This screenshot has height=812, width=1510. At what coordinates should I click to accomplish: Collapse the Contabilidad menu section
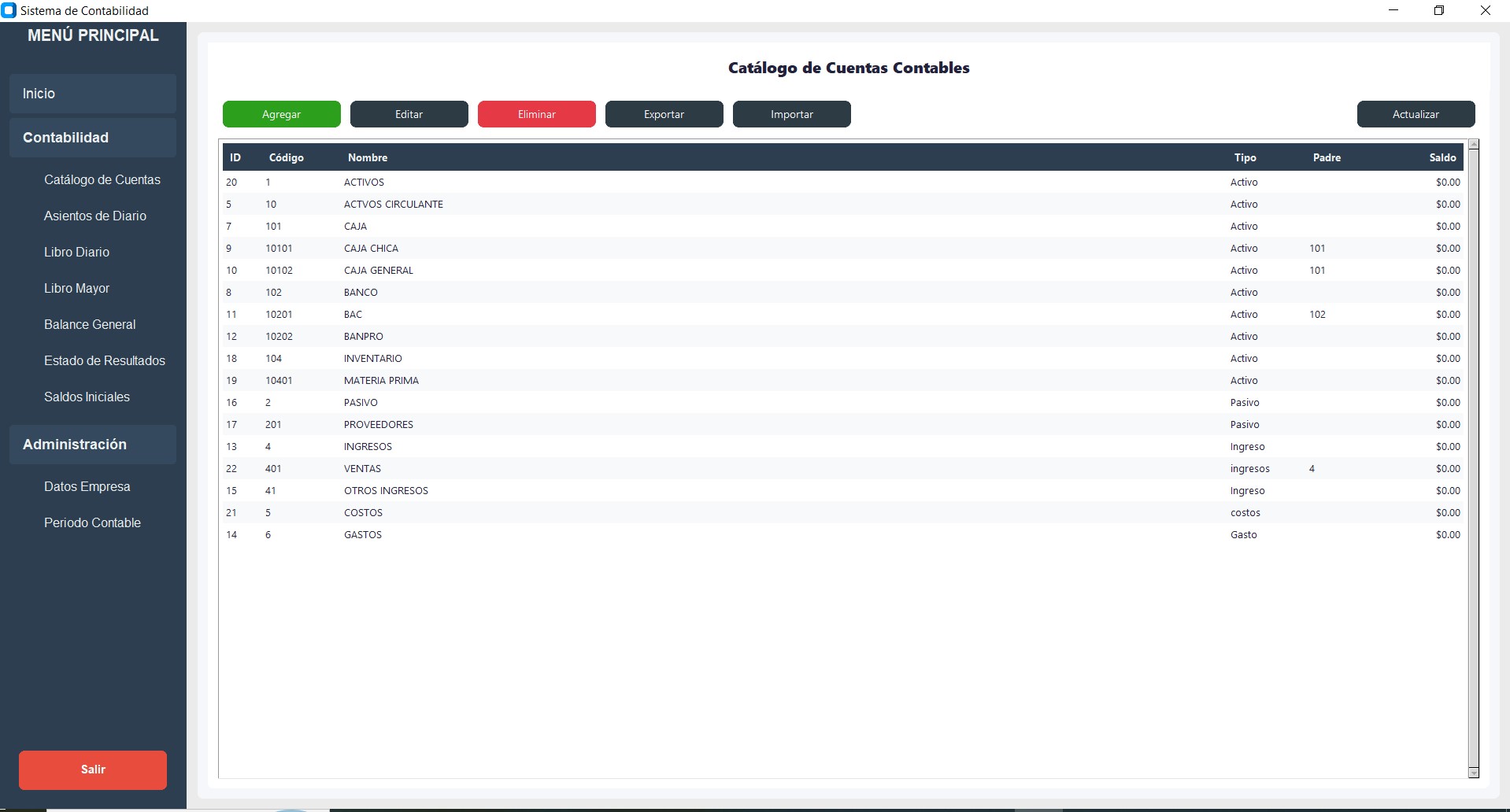point(93,138)
